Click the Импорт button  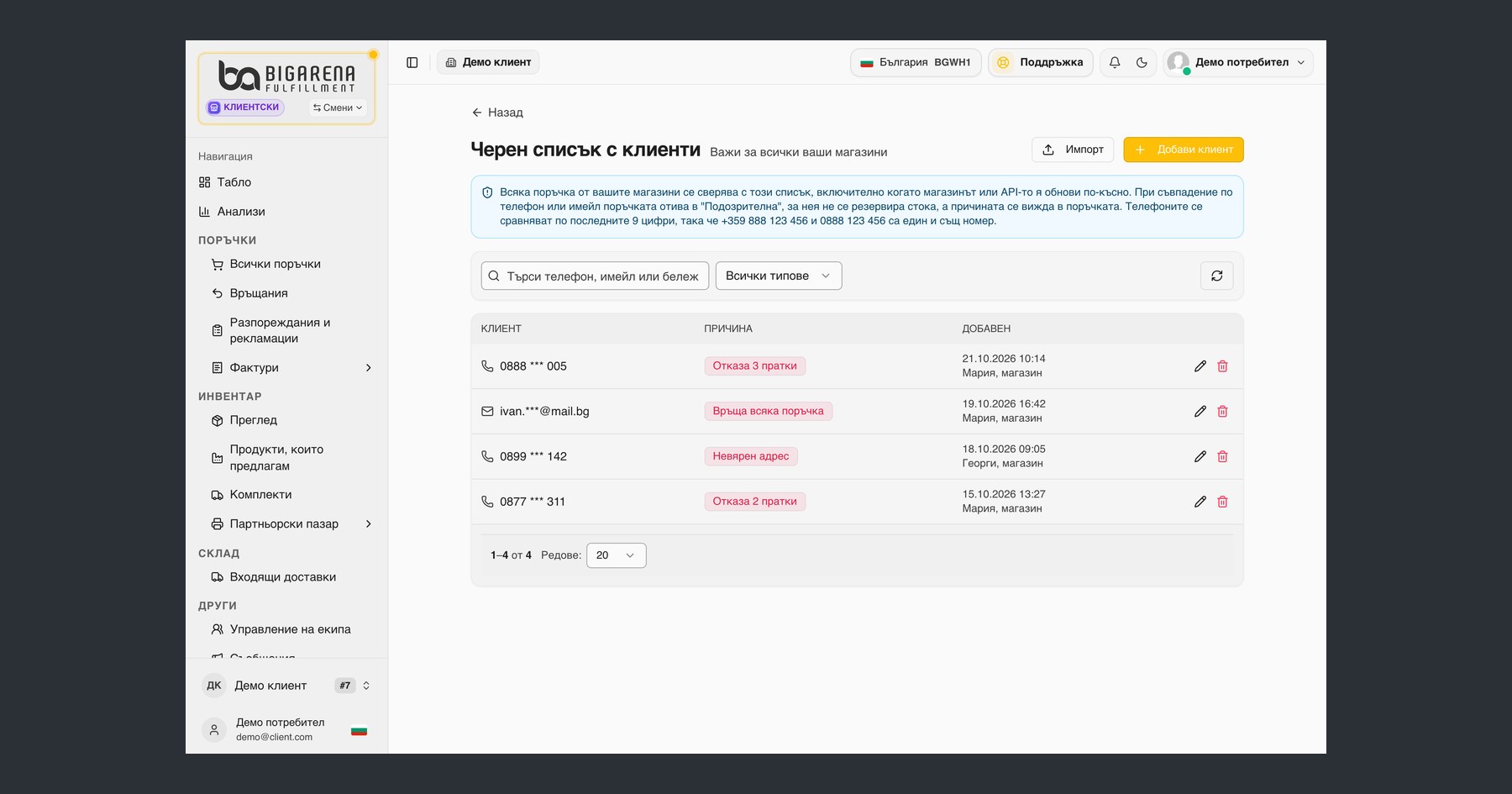[x=1073, y=150]
